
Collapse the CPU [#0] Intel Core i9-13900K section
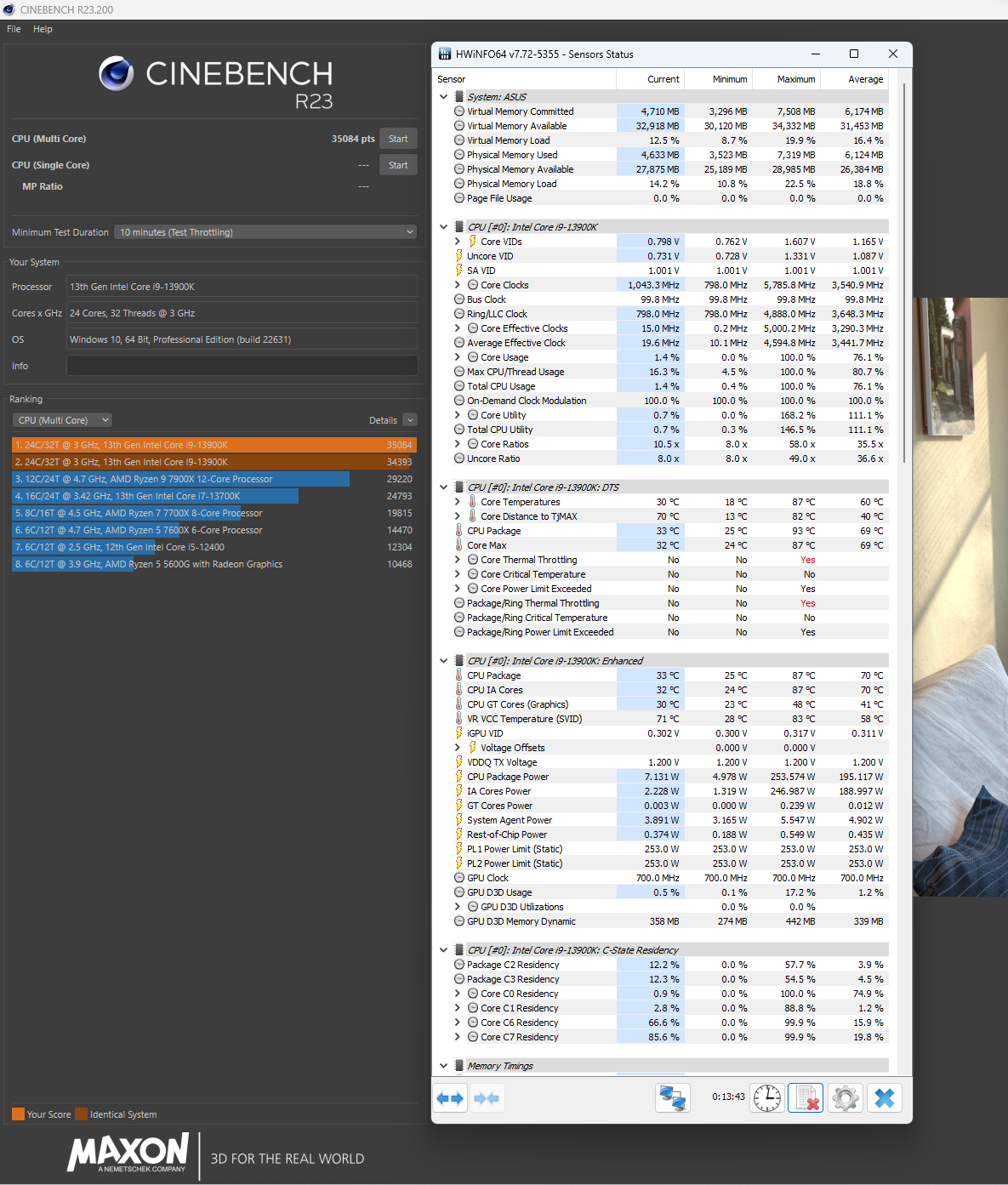(443, 227)
